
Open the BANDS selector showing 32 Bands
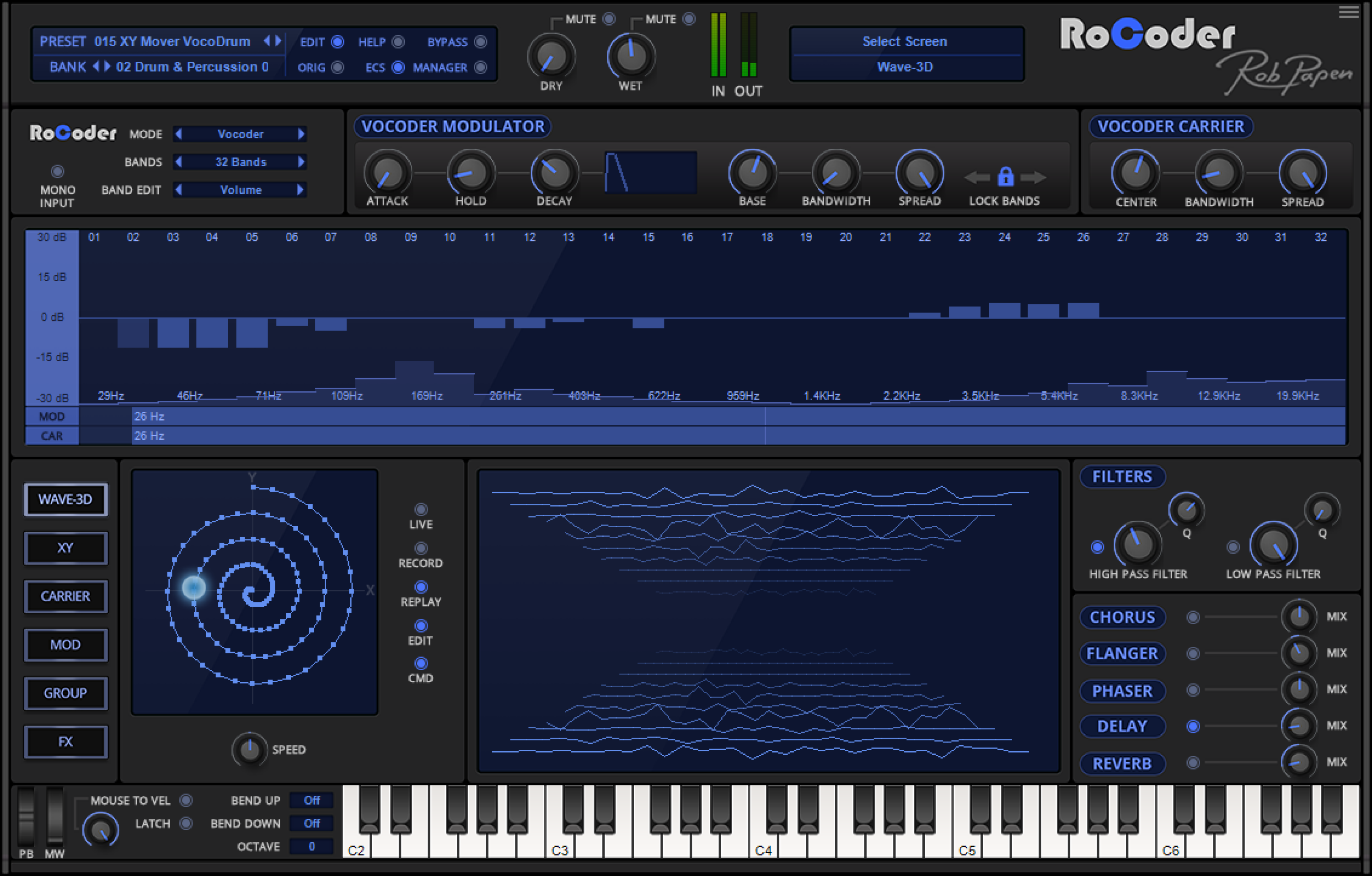point(240,162)
